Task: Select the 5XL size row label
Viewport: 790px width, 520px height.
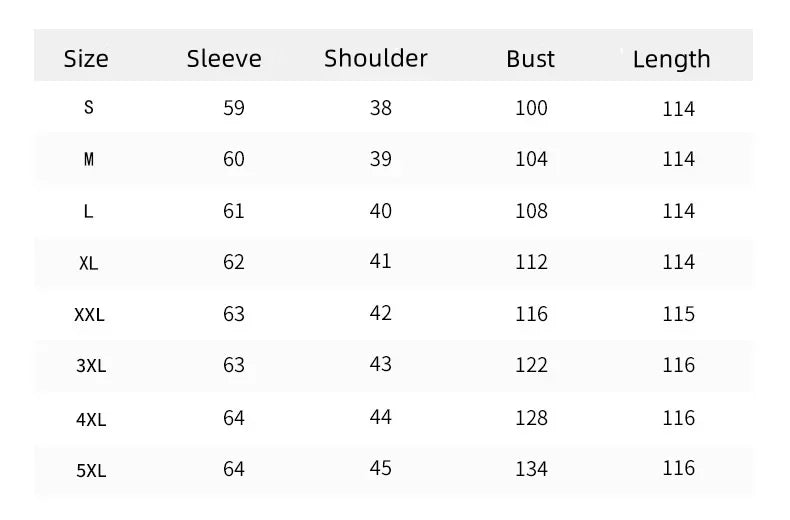Action: pos(90,469)
